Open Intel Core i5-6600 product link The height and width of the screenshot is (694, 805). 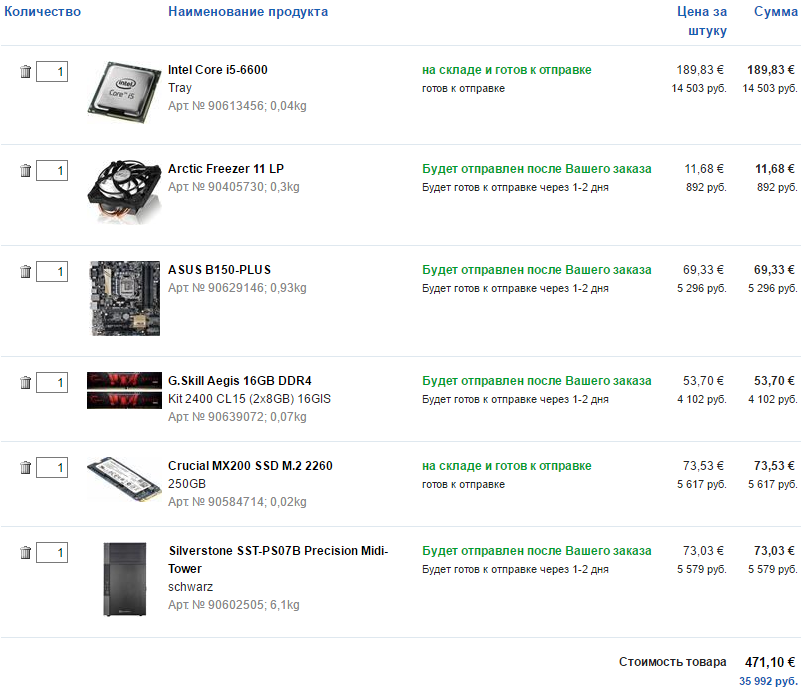pyautogui.click(x=218, y=70)
